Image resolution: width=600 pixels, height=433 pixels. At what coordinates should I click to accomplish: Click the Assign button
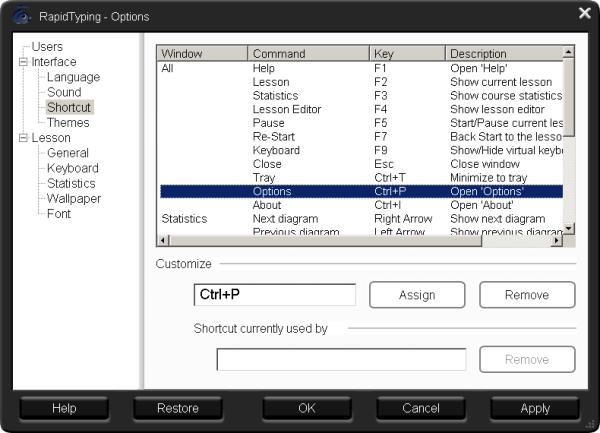tap(417, 295)
